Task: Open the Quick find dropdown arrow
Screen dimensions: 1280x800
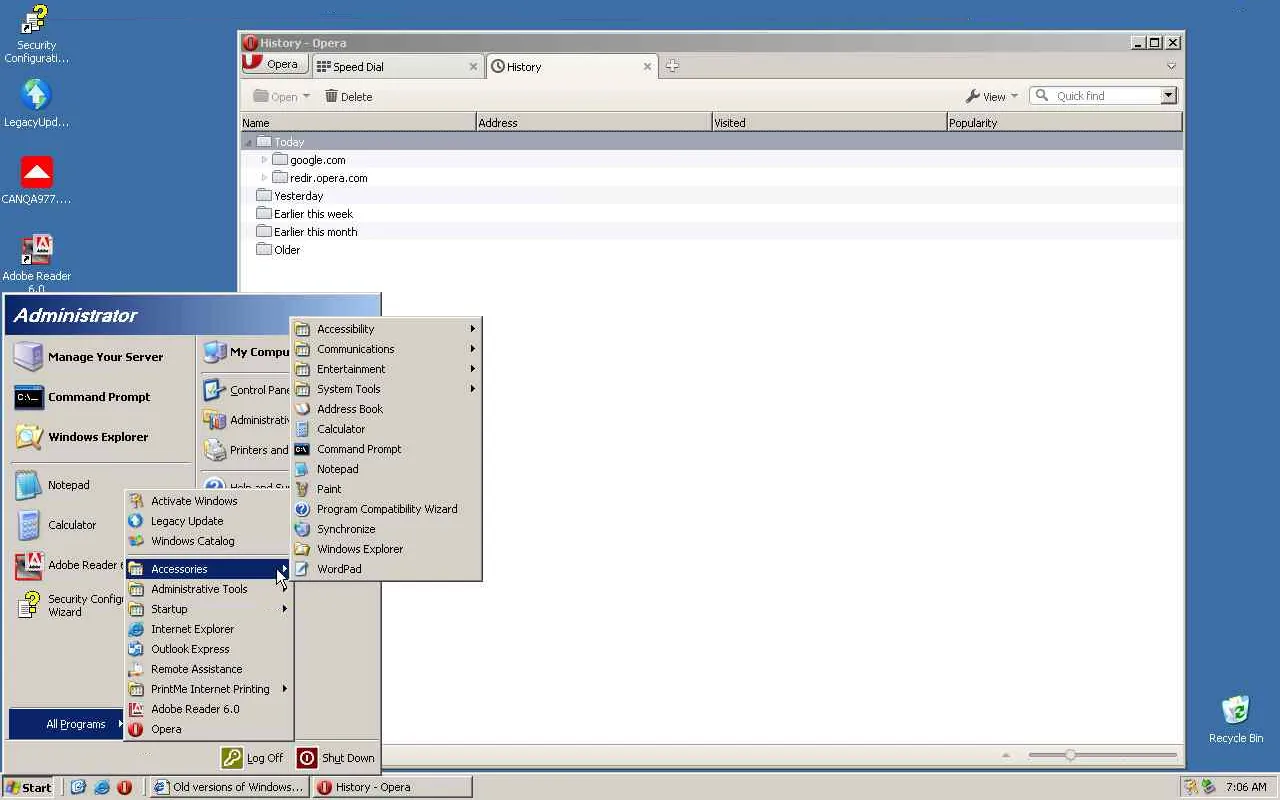Action: coord(1168,96)
